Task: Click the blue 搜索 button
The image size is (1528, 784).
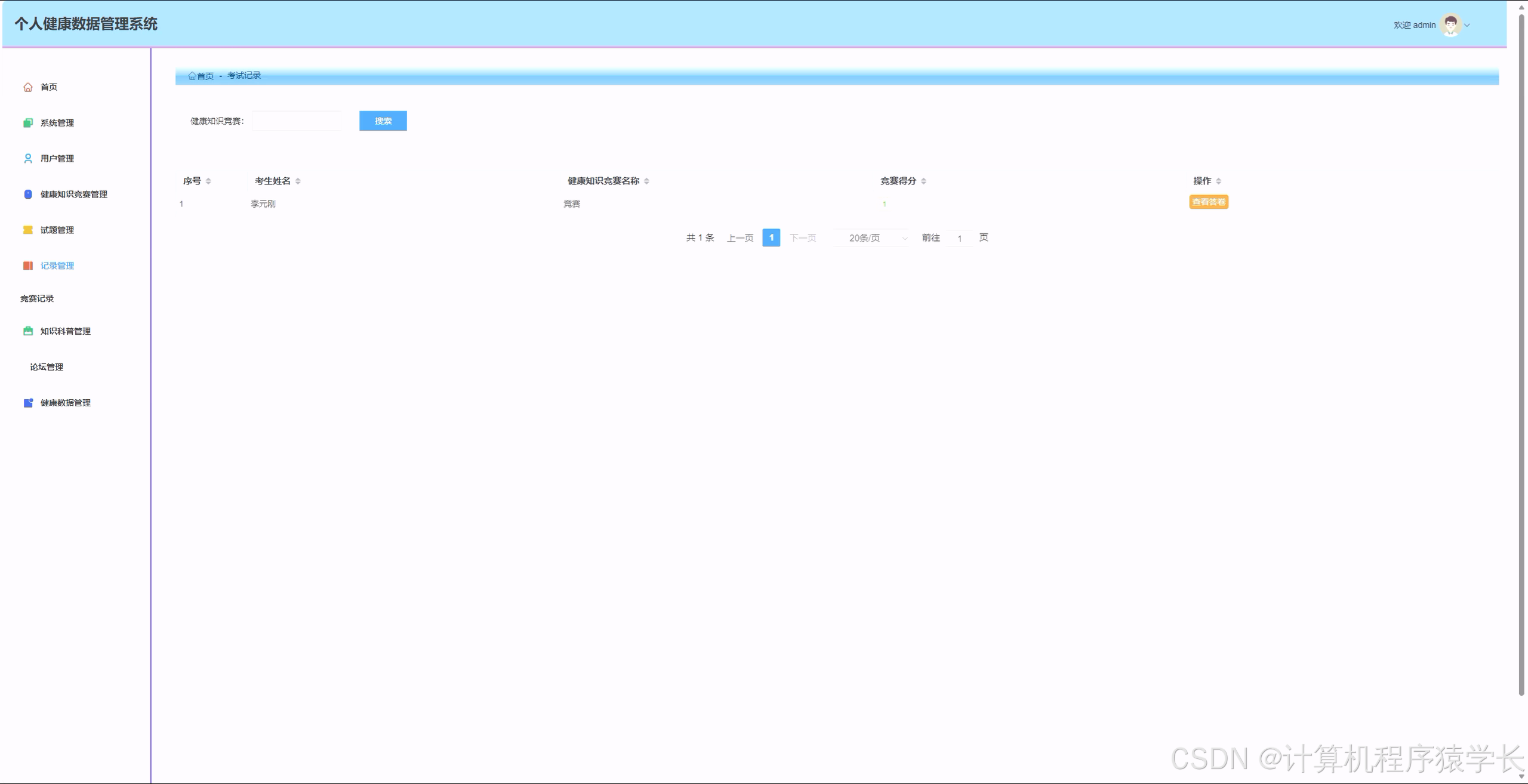Action: click(x=383, y=121)
